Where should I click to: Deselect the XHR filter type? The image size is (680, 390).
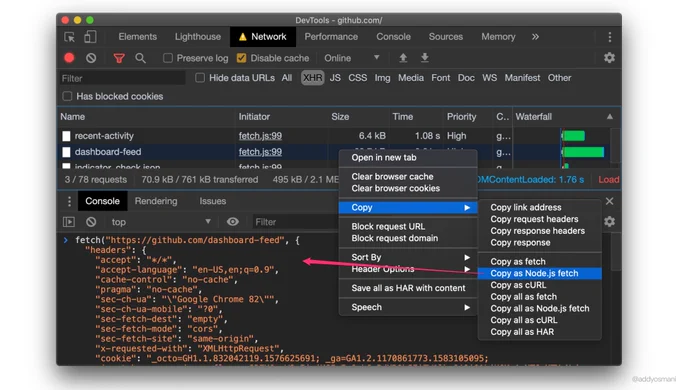tap(313, 78)
